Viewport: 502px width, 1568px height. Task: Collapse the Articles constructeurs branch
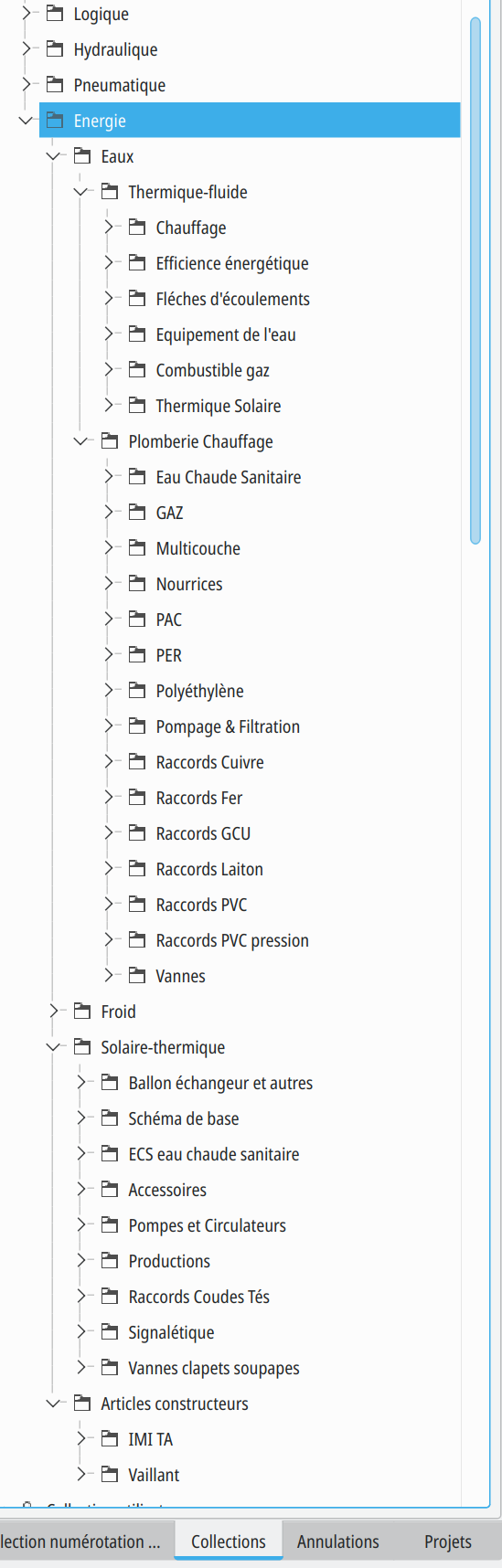coord(53,1404)
